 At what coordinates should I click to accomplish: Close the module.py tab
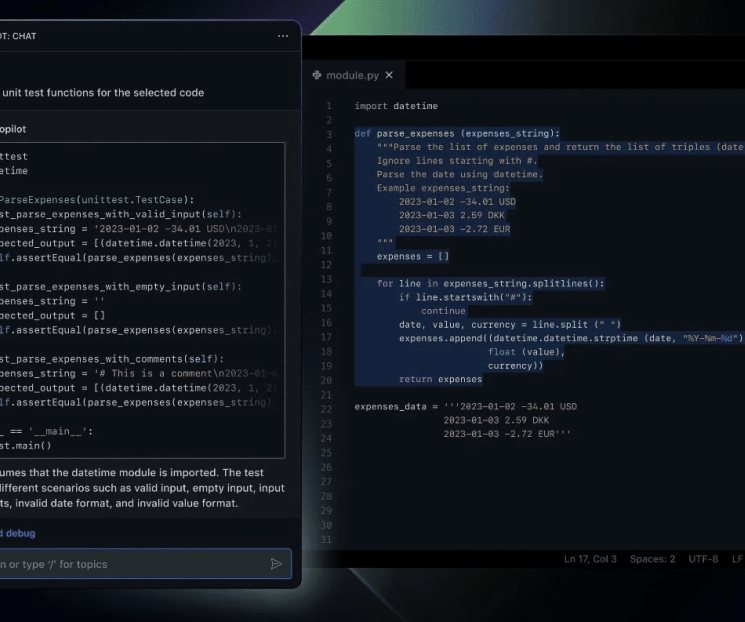pyautogui.click(x=389, y=75)
